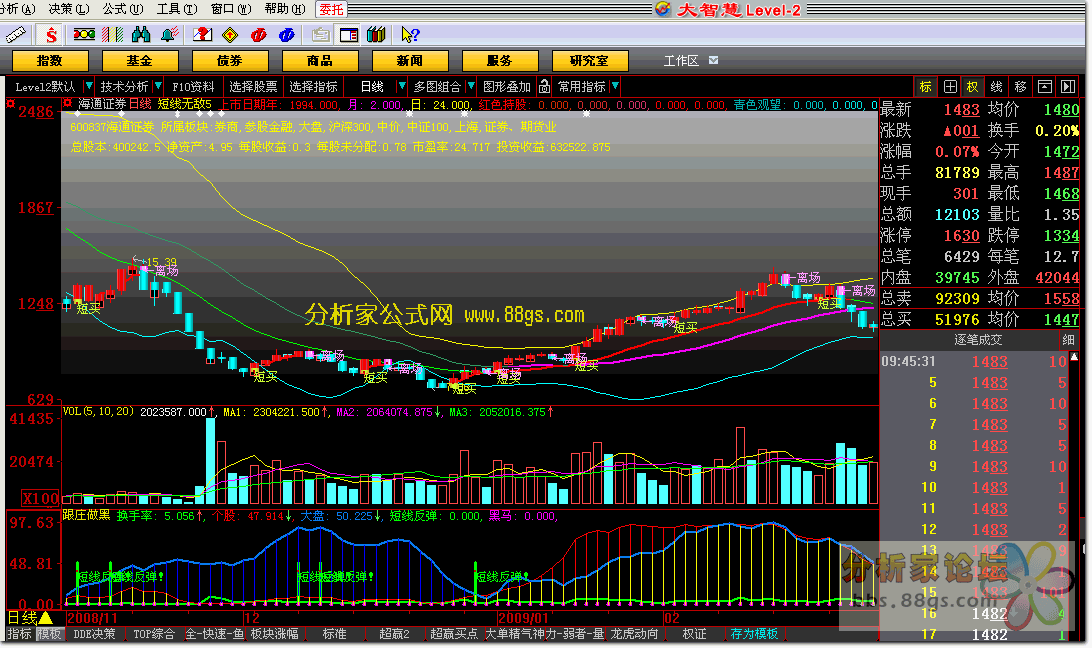Image resolution: width=1092 pixels, height=648 pixels.
Task: Click the blue circular logo toolbar icon
Action: click(x=286, y=34)
